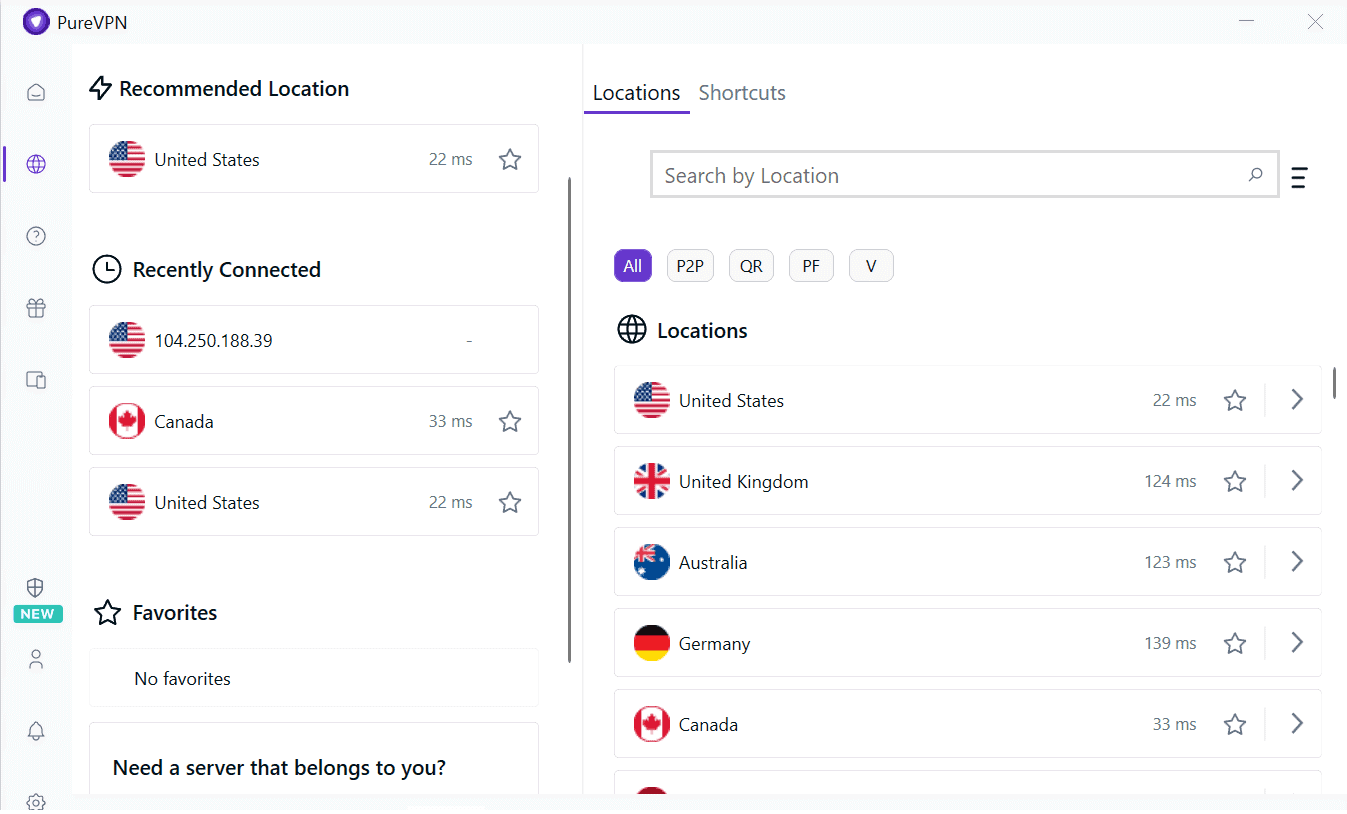Open the shield icon marked NEW
The height and width of the screenshot is (814, 1347).
tap(36, 588)
